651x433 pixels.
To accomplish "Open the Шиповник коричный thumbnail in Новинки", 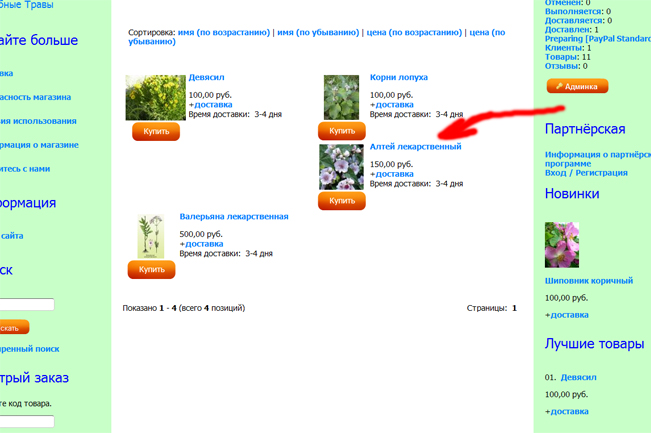I will click(562, 245).
